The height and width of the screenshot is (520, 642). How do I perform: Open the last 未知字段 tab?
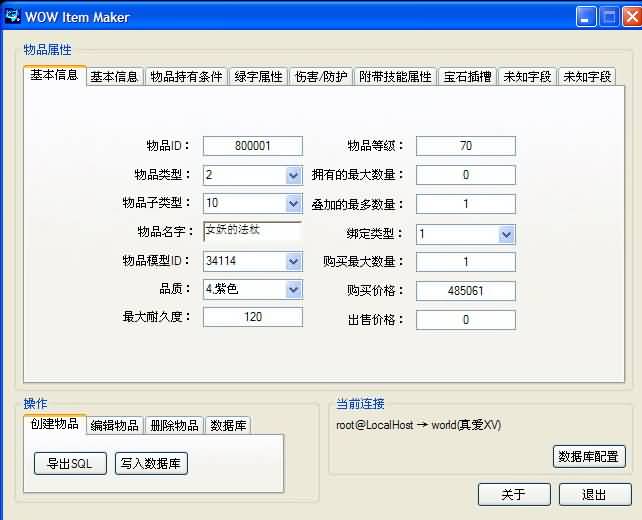[x=587, y=77]
